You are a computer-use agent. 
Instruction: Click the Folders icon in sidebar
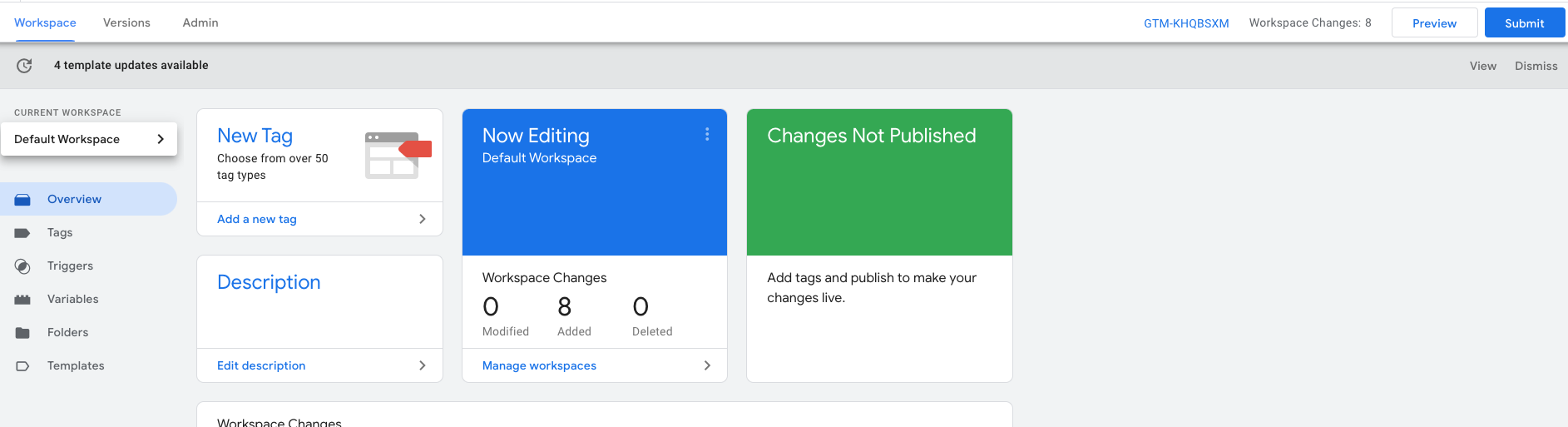22,333
